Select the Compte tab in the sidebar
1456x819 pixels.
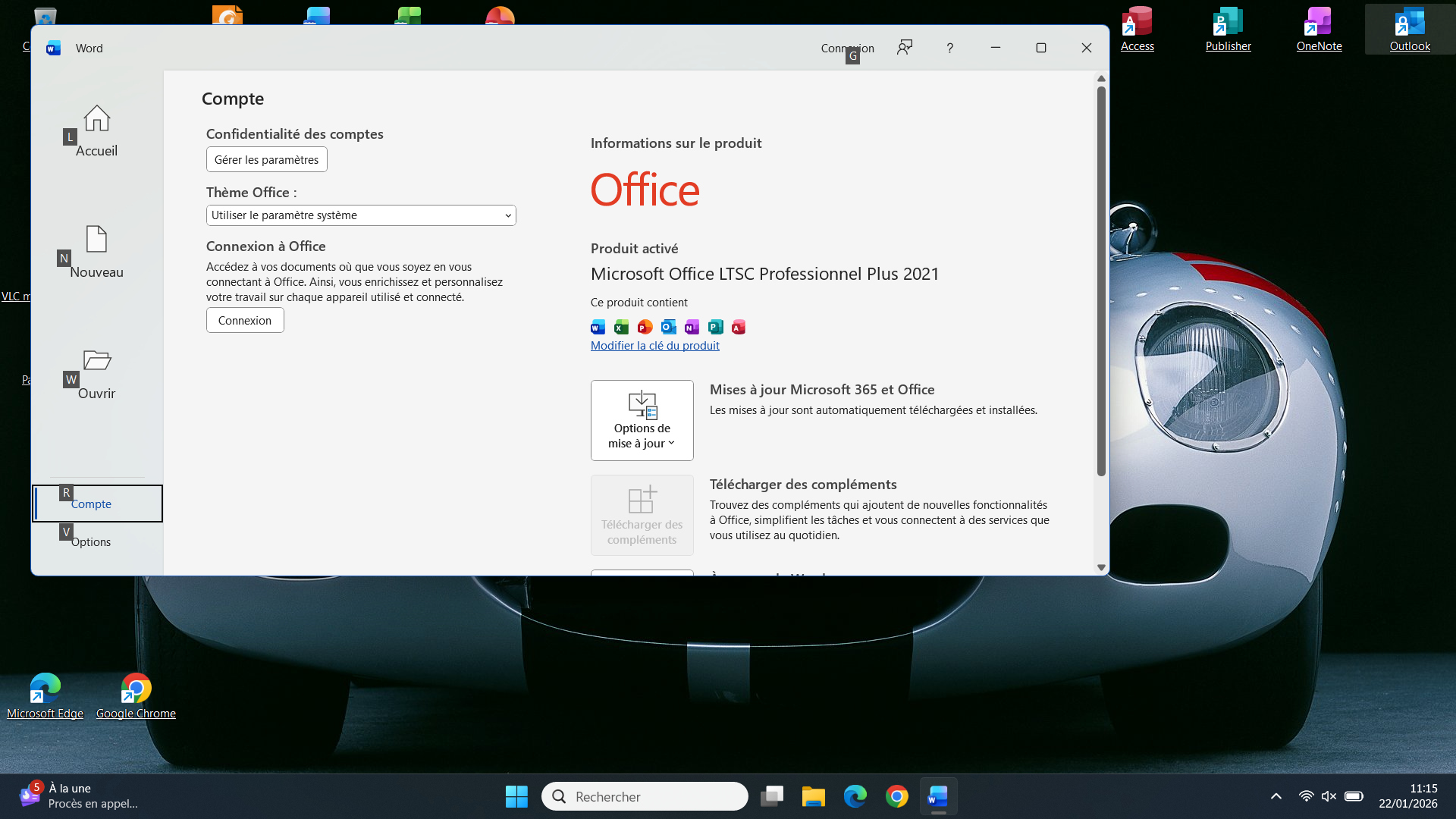(x=97, y=504)
